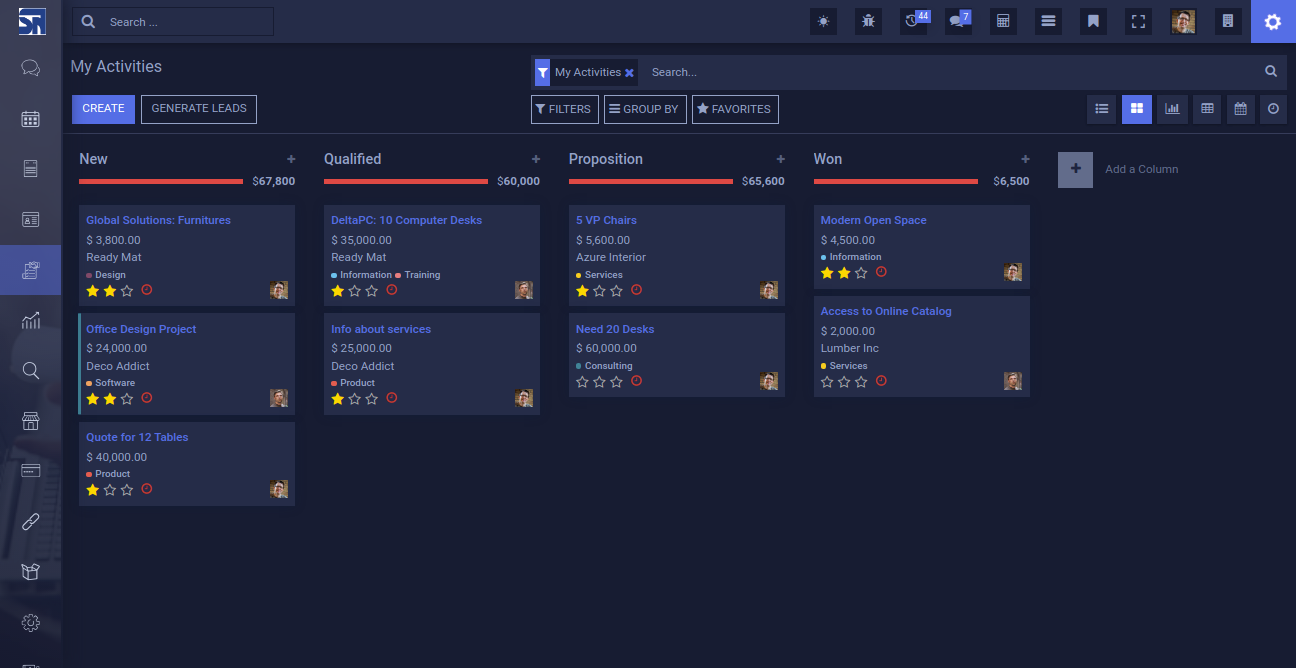Expand the Group By dropdown
1296x668 pixels.
[645, 109]
